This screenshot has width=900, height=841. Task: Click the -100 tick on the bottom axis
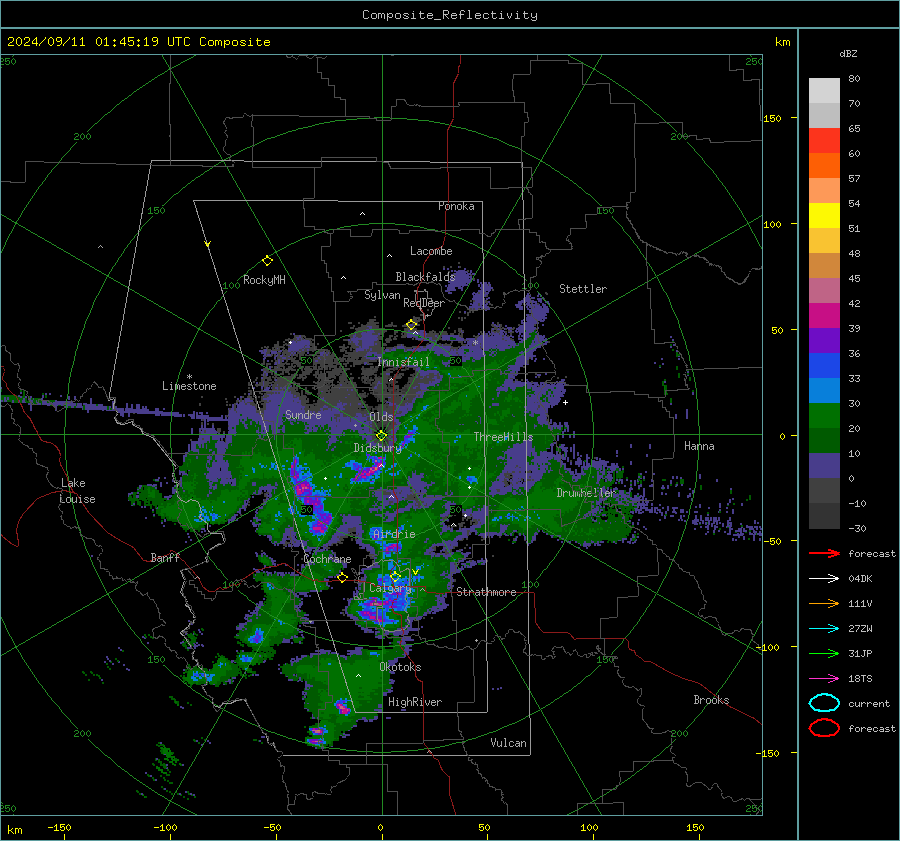[x=165, y=827]
